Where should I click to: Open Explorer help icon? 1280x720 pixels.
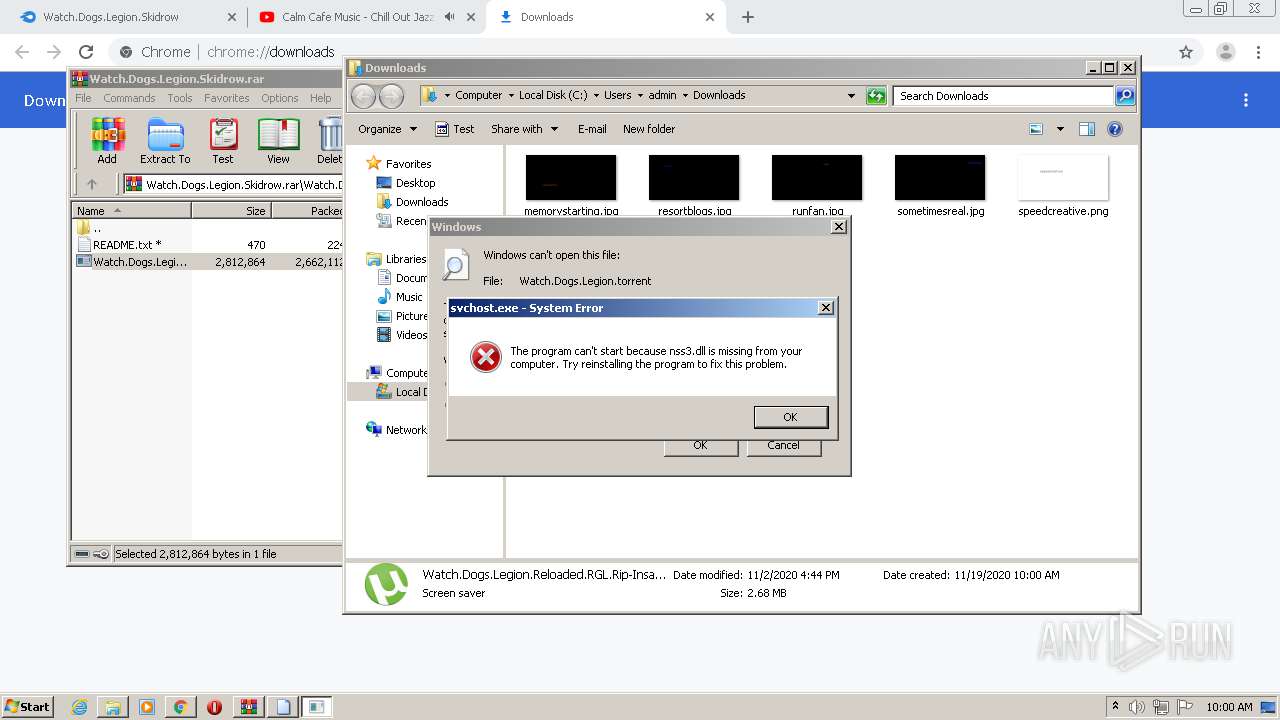1115,129
